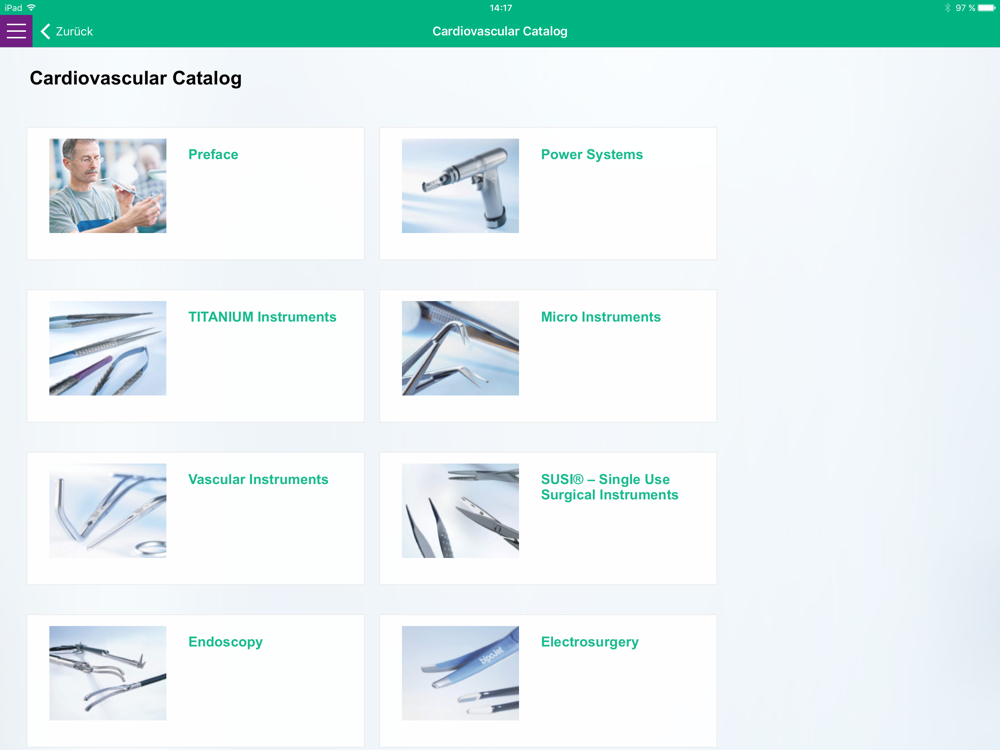Tap the Cardiovascular Catalog navigation bar title

point(500,31)
